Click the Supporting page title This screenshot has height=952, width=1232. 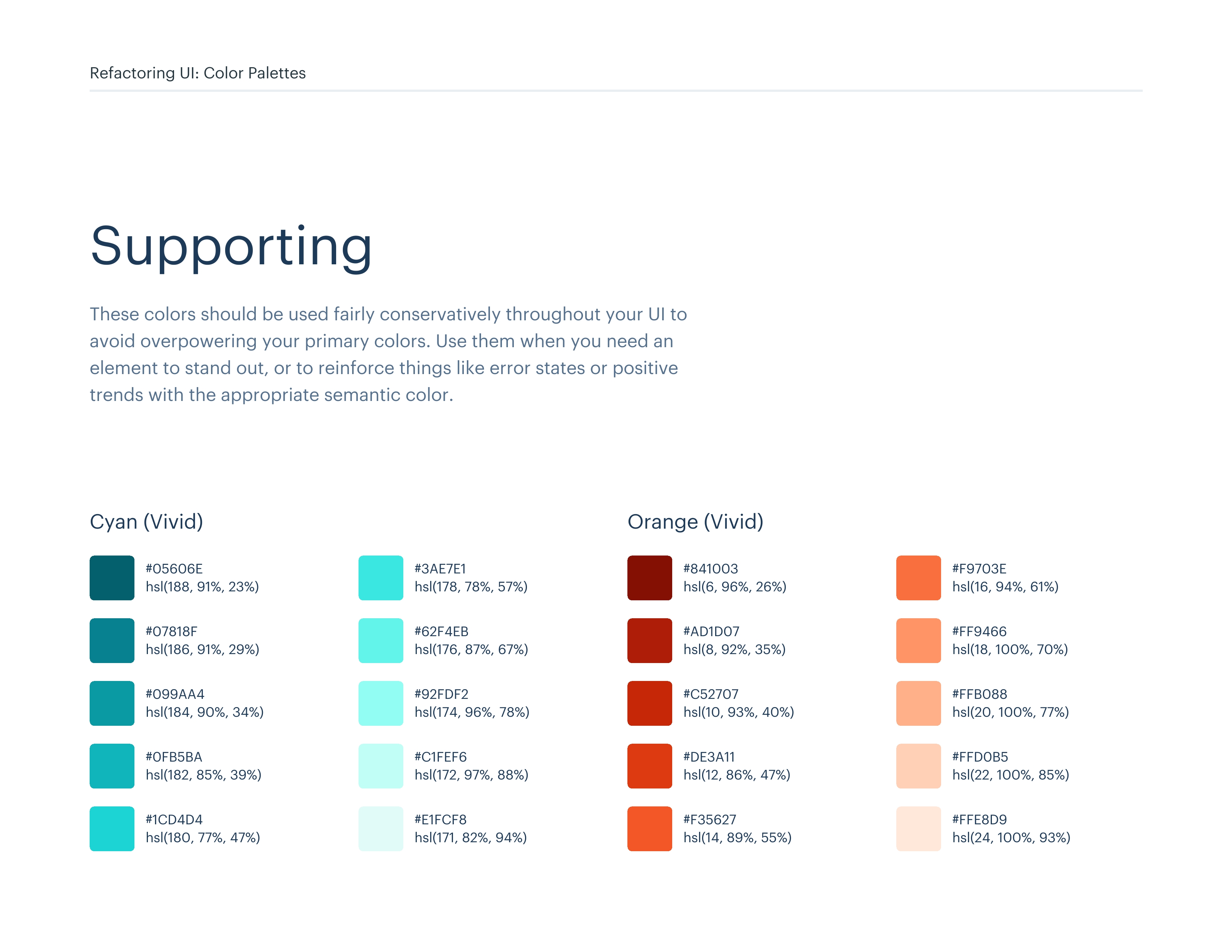coord(231,246)
